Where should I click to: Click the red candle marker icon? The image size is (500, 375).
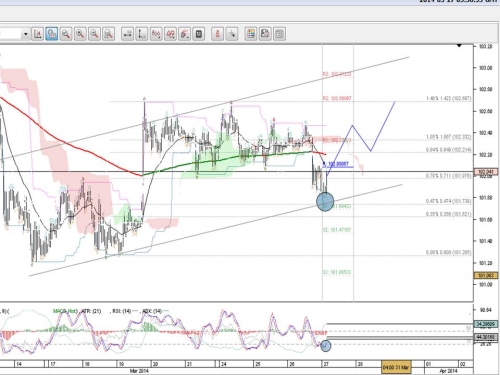(x=218, y=34)
